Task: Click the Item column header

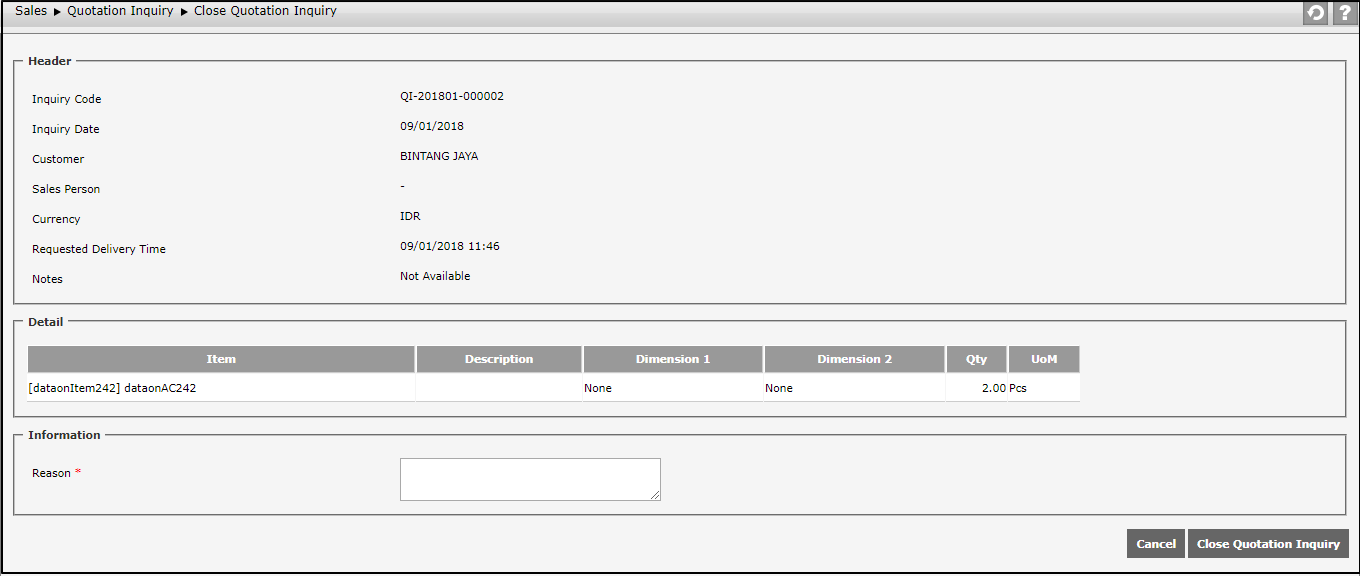Action: [x=221, y=359]
